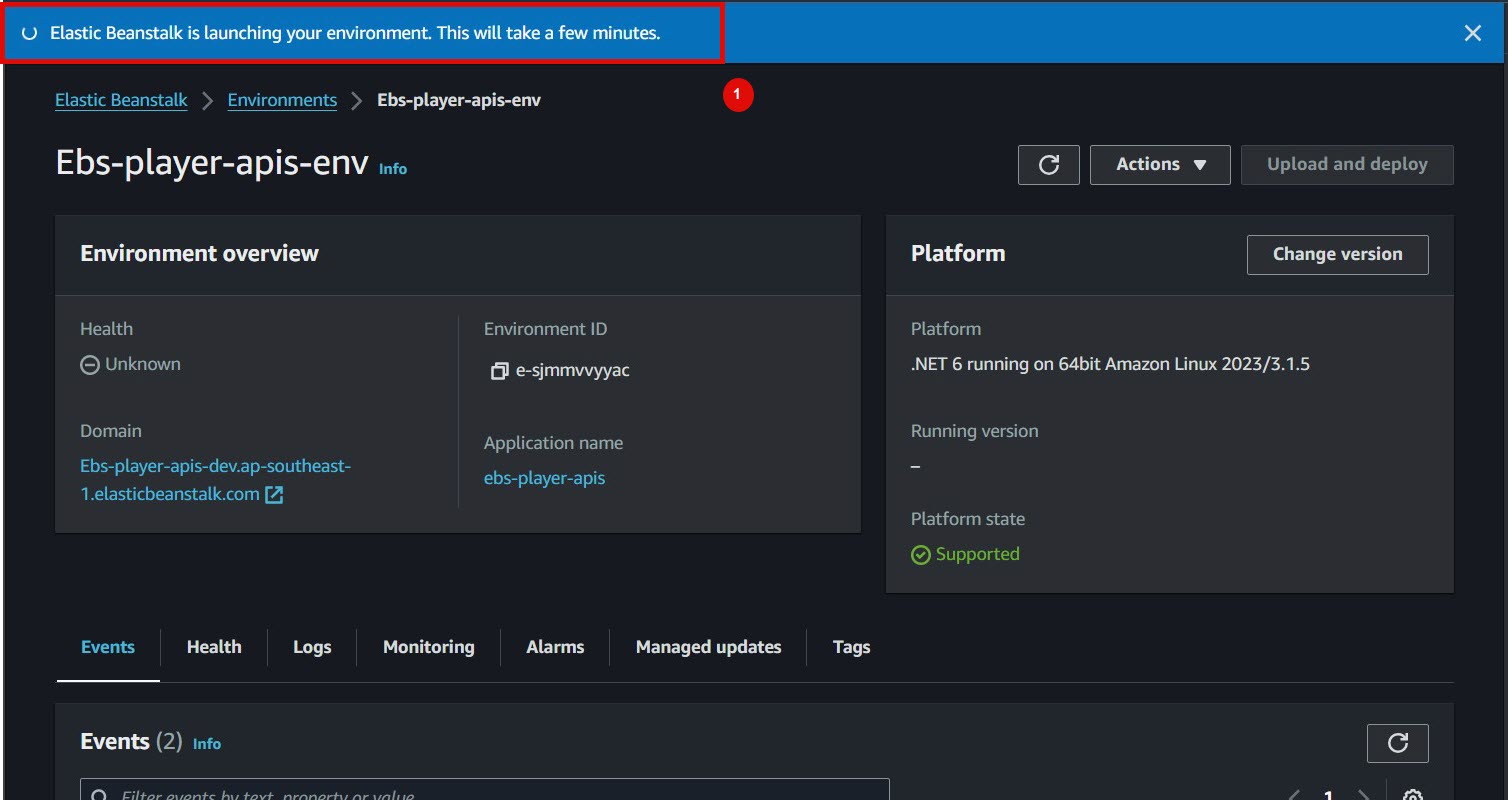Screen dimensions: 1508x800
Task: Switch to the Tags tab
Action: coord(851,647)
